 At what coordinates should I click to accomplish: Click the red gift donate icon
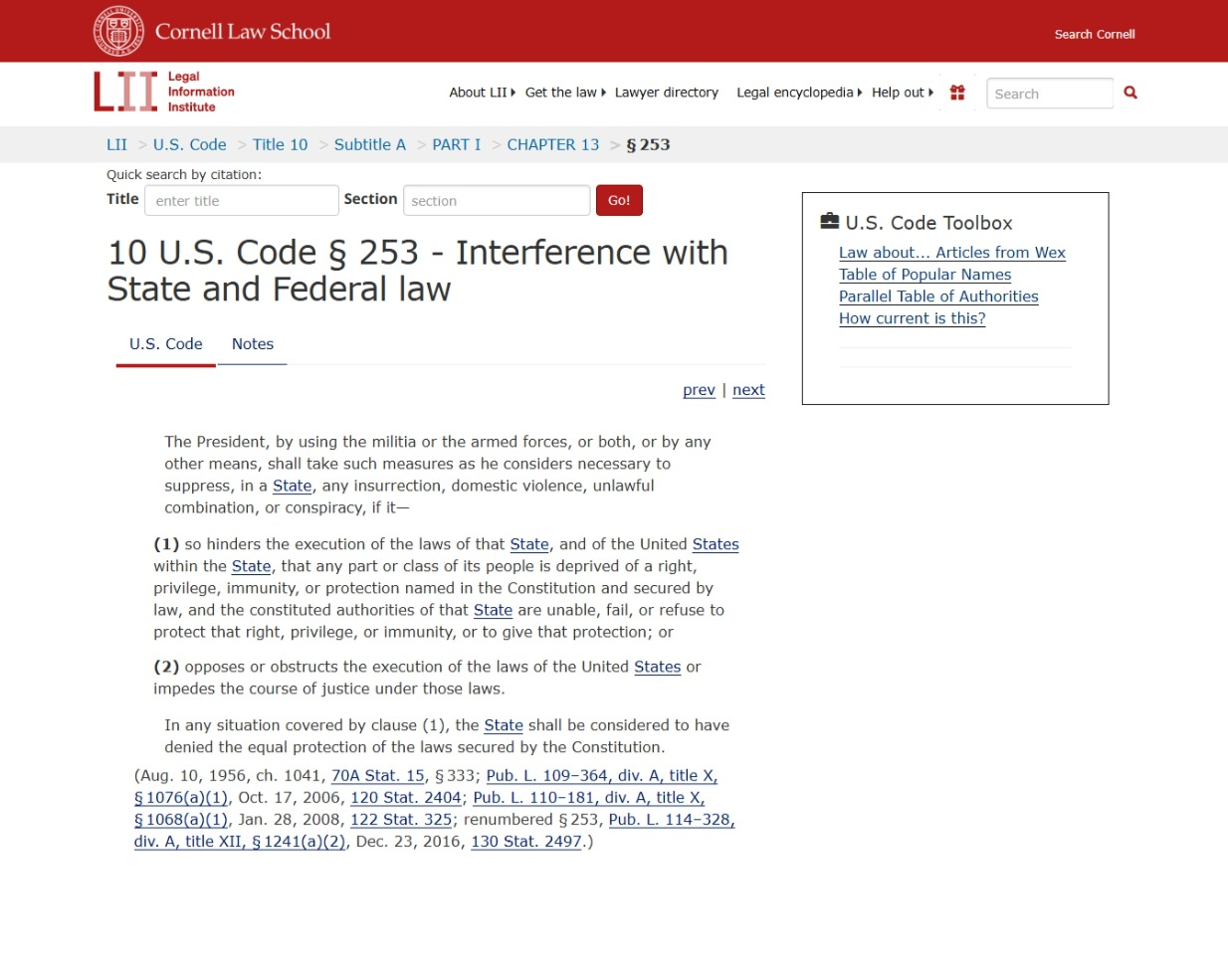pyautogui.click(x=957, y=93)
